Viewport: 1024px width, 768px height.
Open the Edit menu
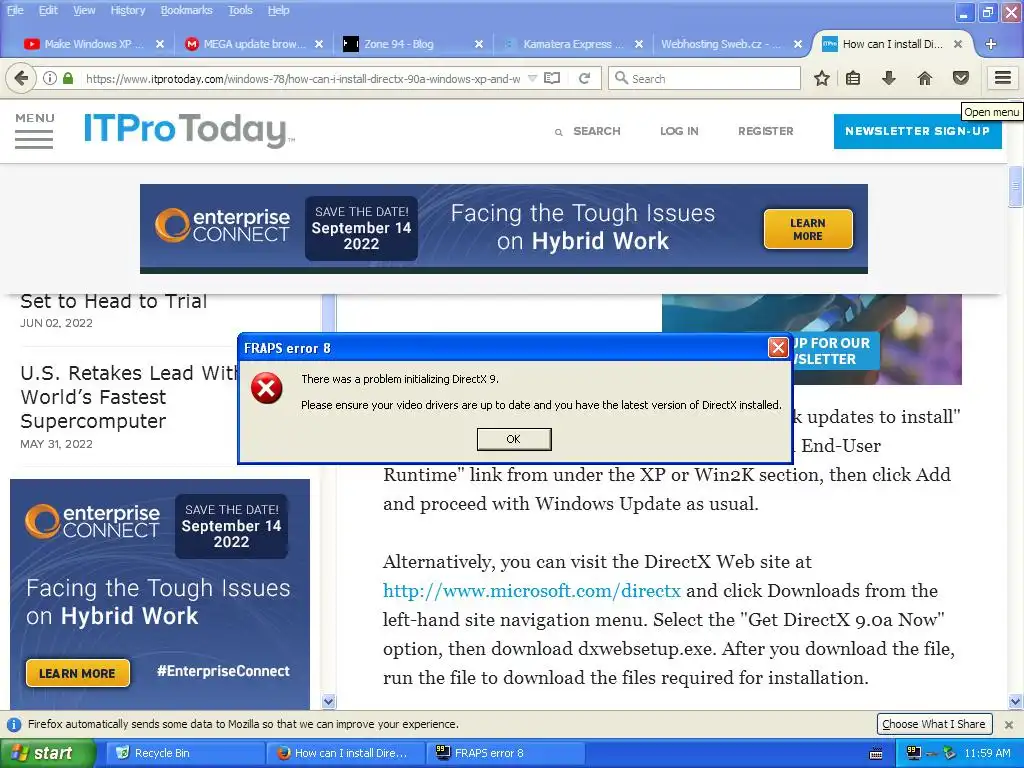[48, 10]
